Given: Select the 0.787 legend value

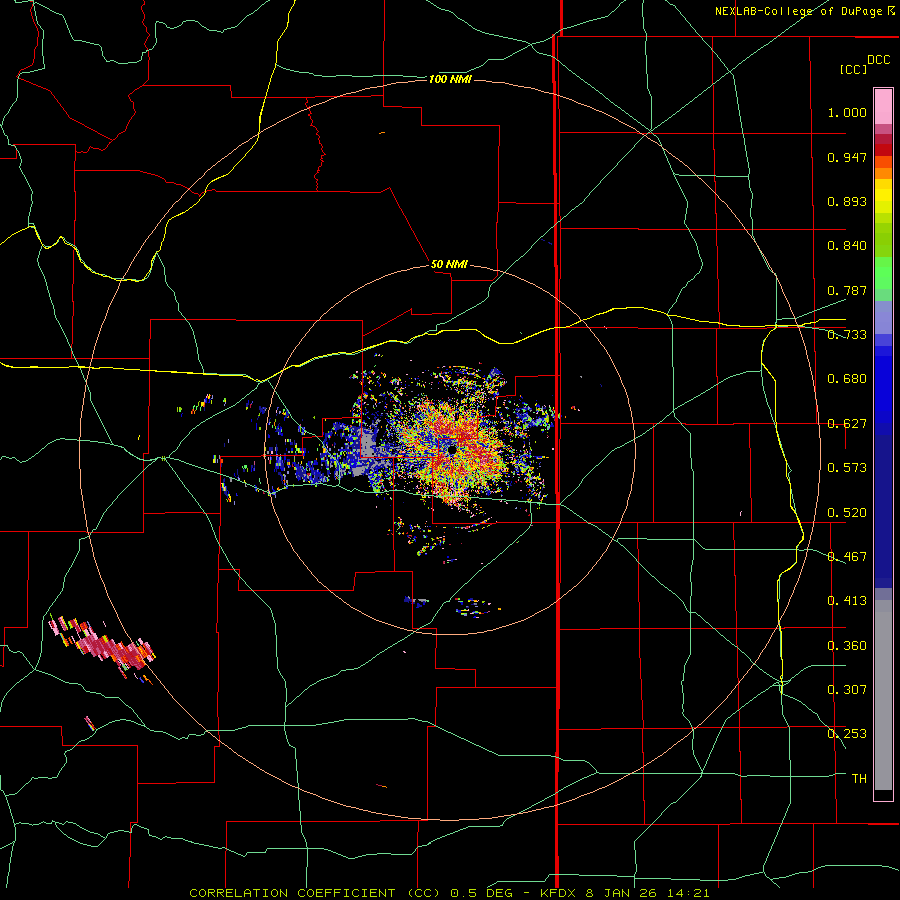Looking at the screenshot, I should pos(847,290).
